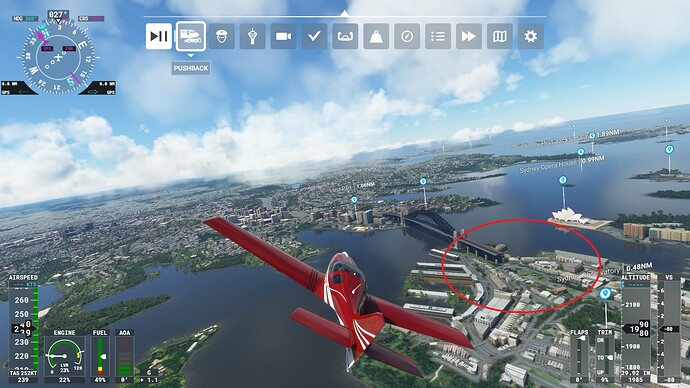Click the fast-forward sim rate icon
This screenshot has height=388, width=690.
(x=469, y=36)
